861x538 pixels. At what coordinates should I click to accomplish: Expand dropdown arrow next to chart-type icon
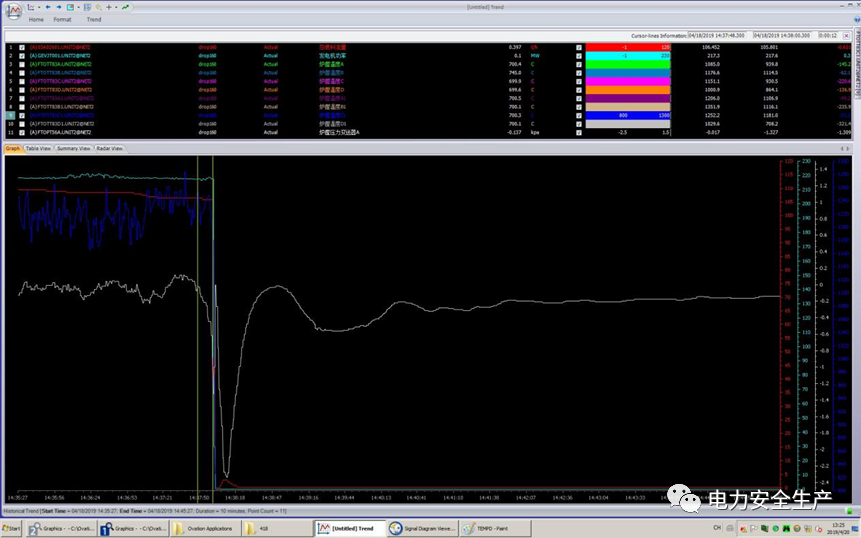(38, 7)
